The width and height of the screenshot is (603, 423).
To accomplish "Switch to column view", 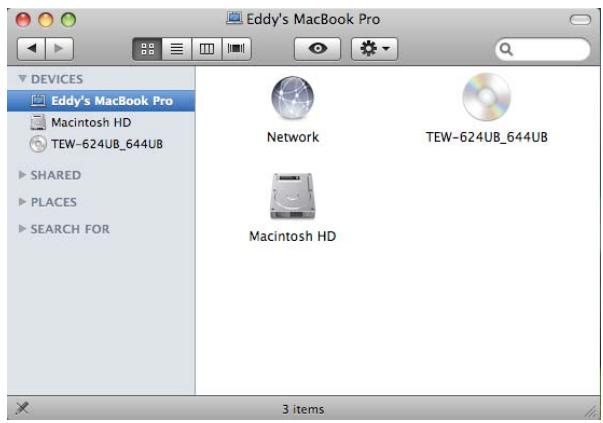I will click(207, 49).
